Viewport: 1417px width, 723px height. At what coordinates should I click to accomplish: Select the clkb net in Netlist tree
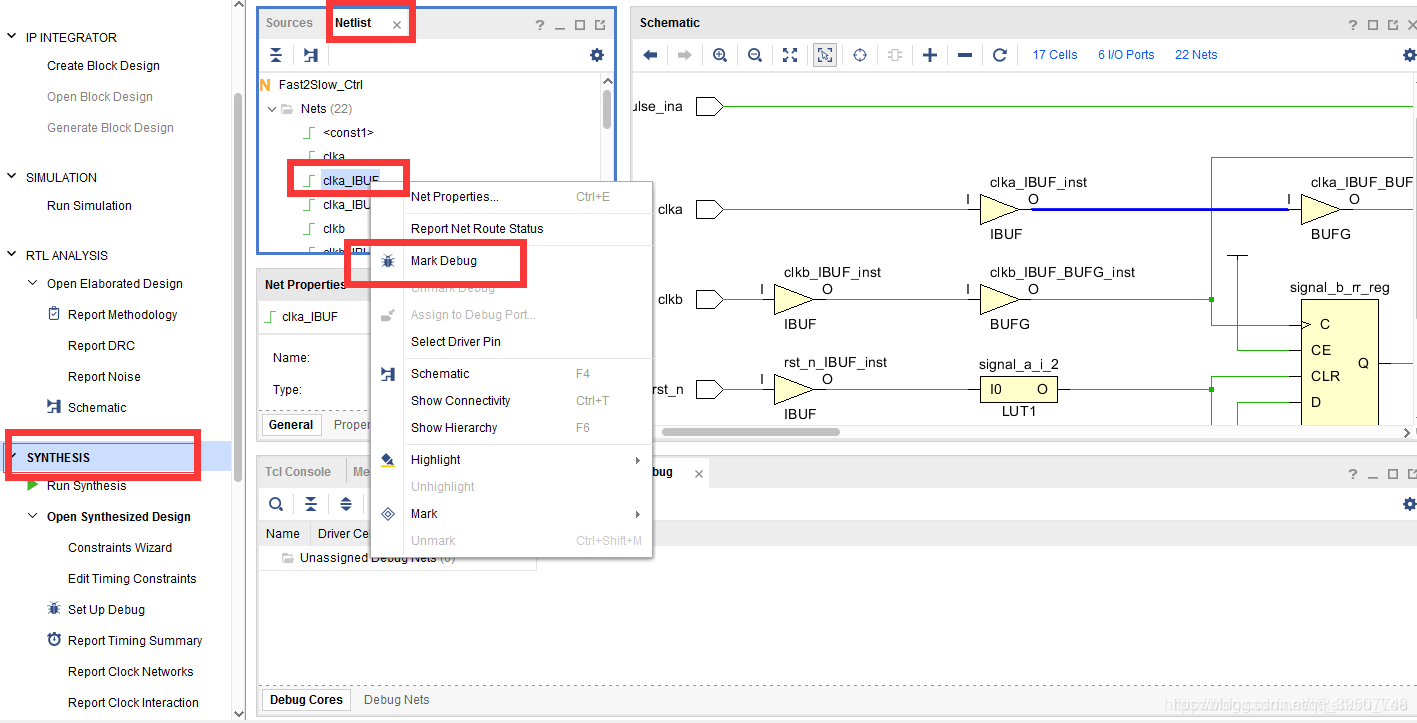pos(334,229)
